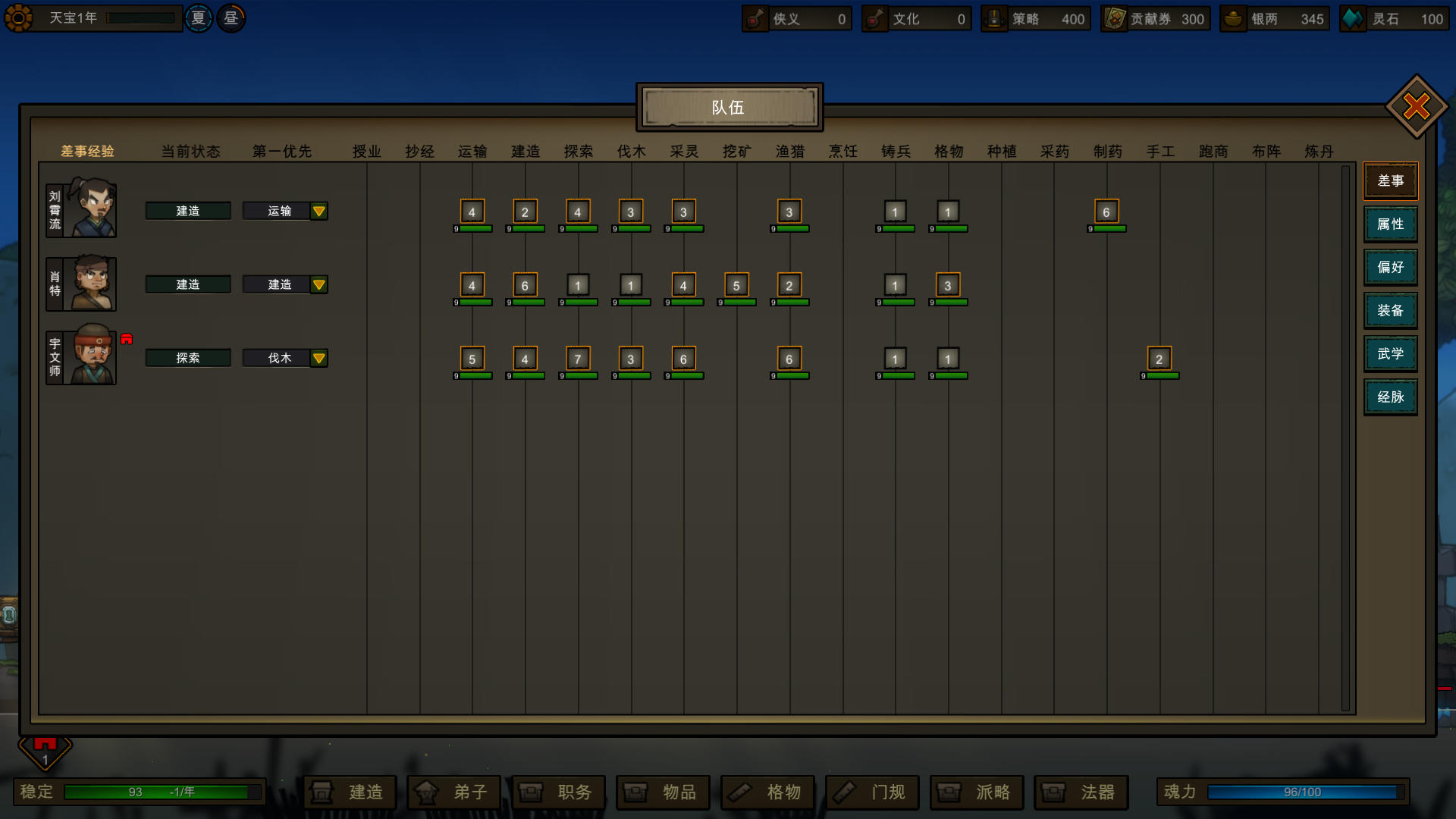Switch to 武学 tab on right panel

click(1389, 354)
